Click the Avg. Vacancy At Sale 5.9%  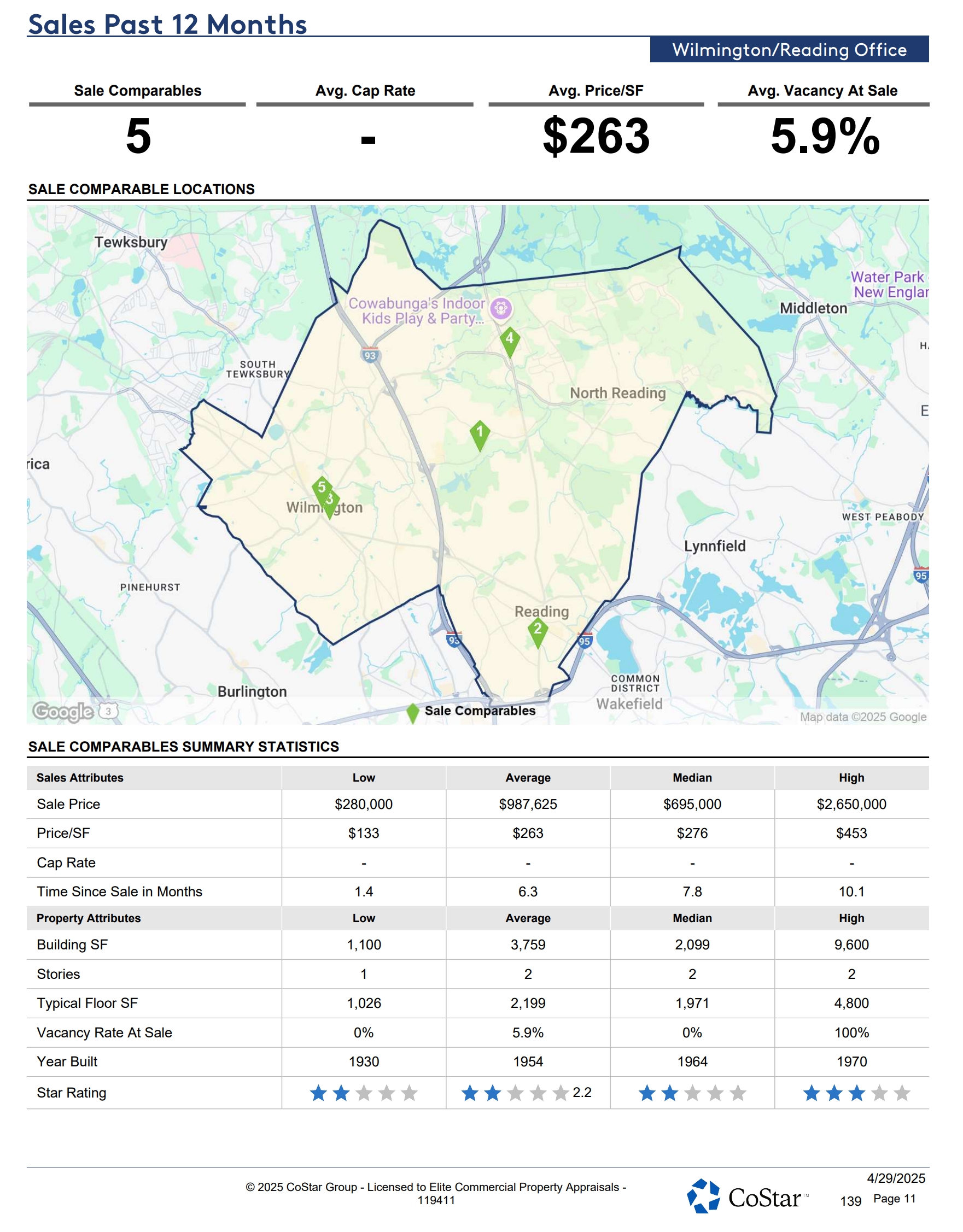click(825, 136)
